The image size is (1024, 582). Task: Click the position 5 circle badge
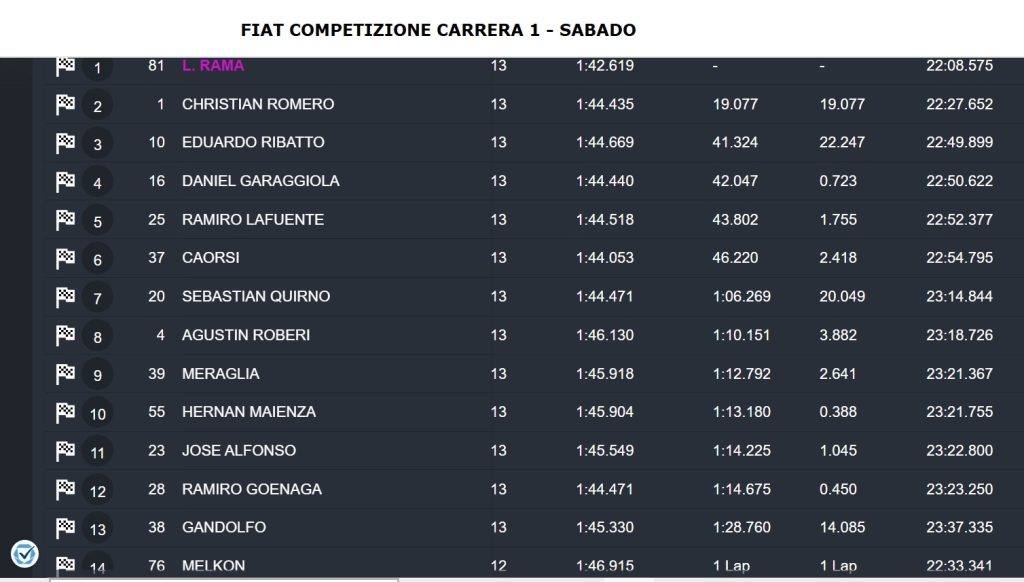click(97, 222)
